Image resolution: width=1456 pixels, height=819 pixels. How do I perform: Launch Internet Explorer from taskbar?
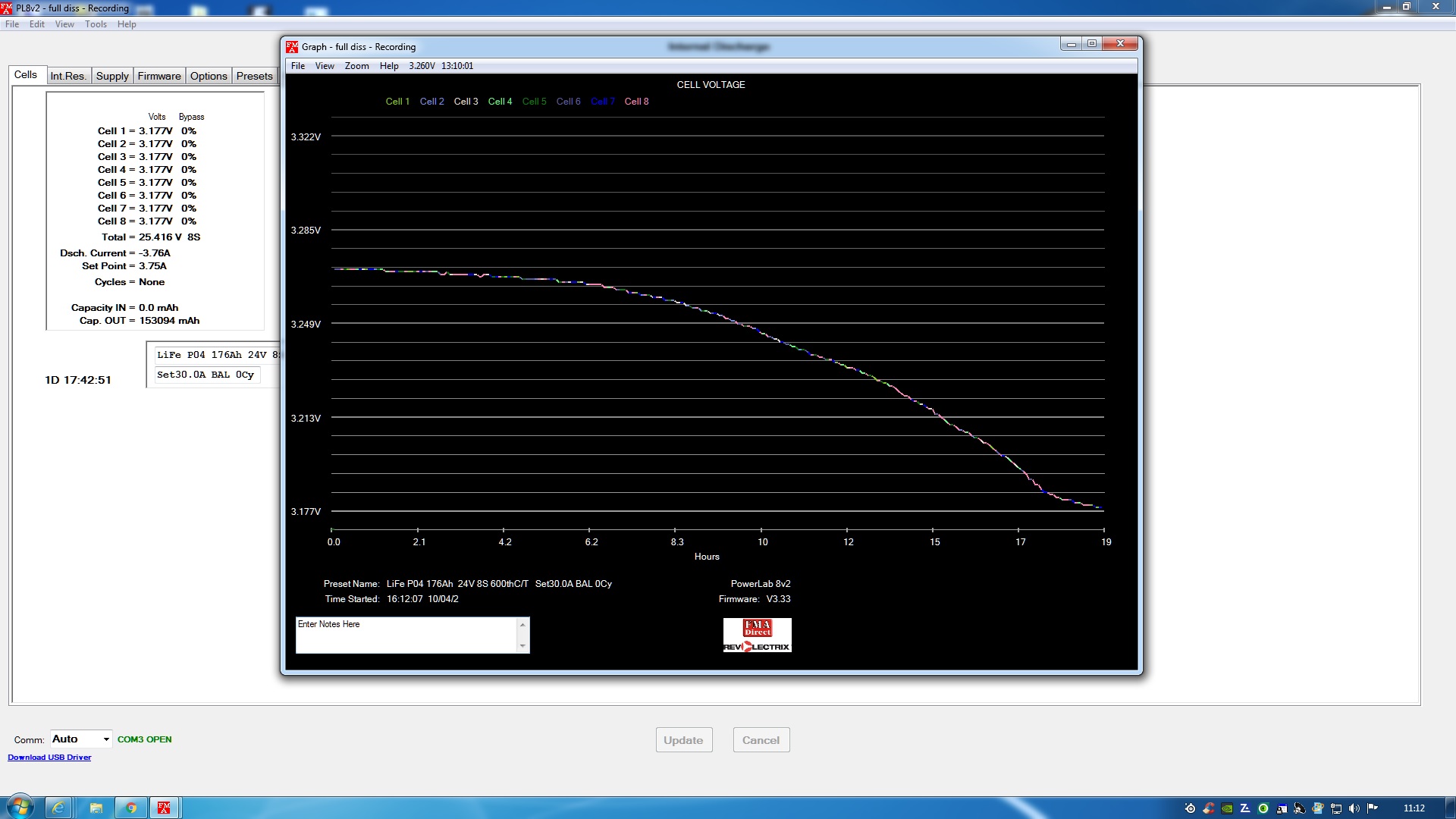click(x=58, y=808)
